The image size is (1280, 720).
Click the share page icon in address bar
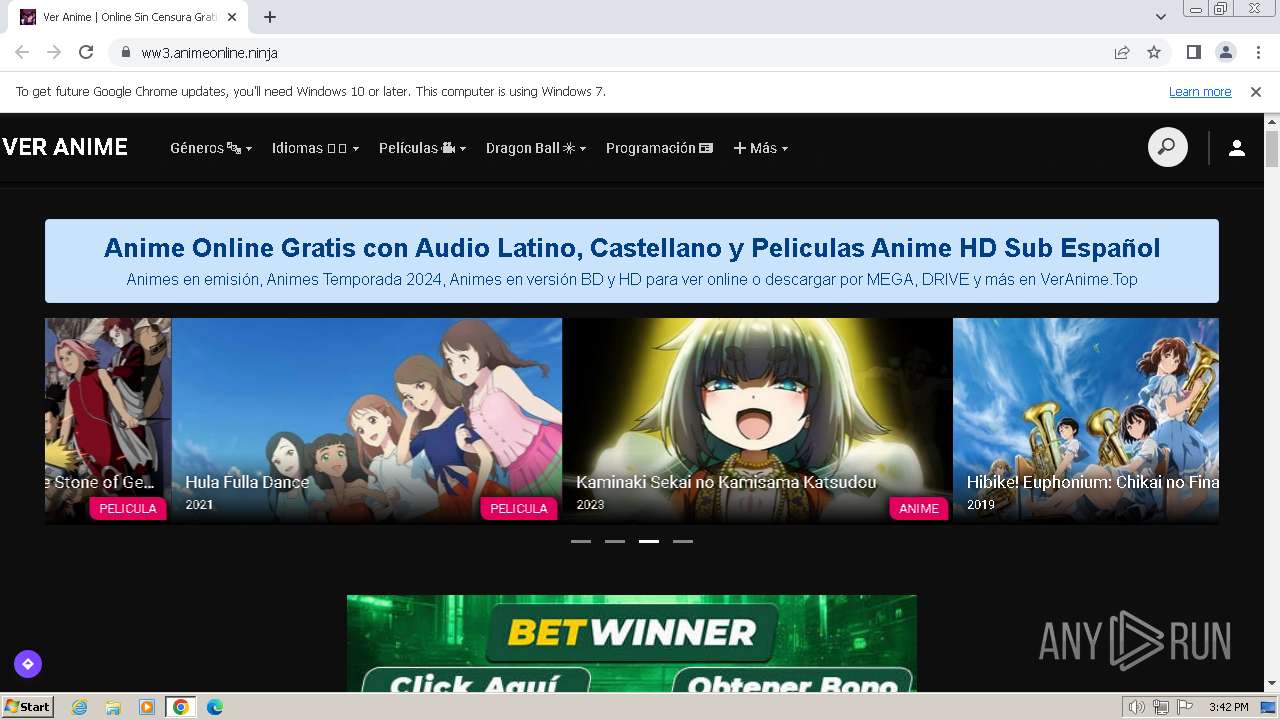click(1122, 52)
